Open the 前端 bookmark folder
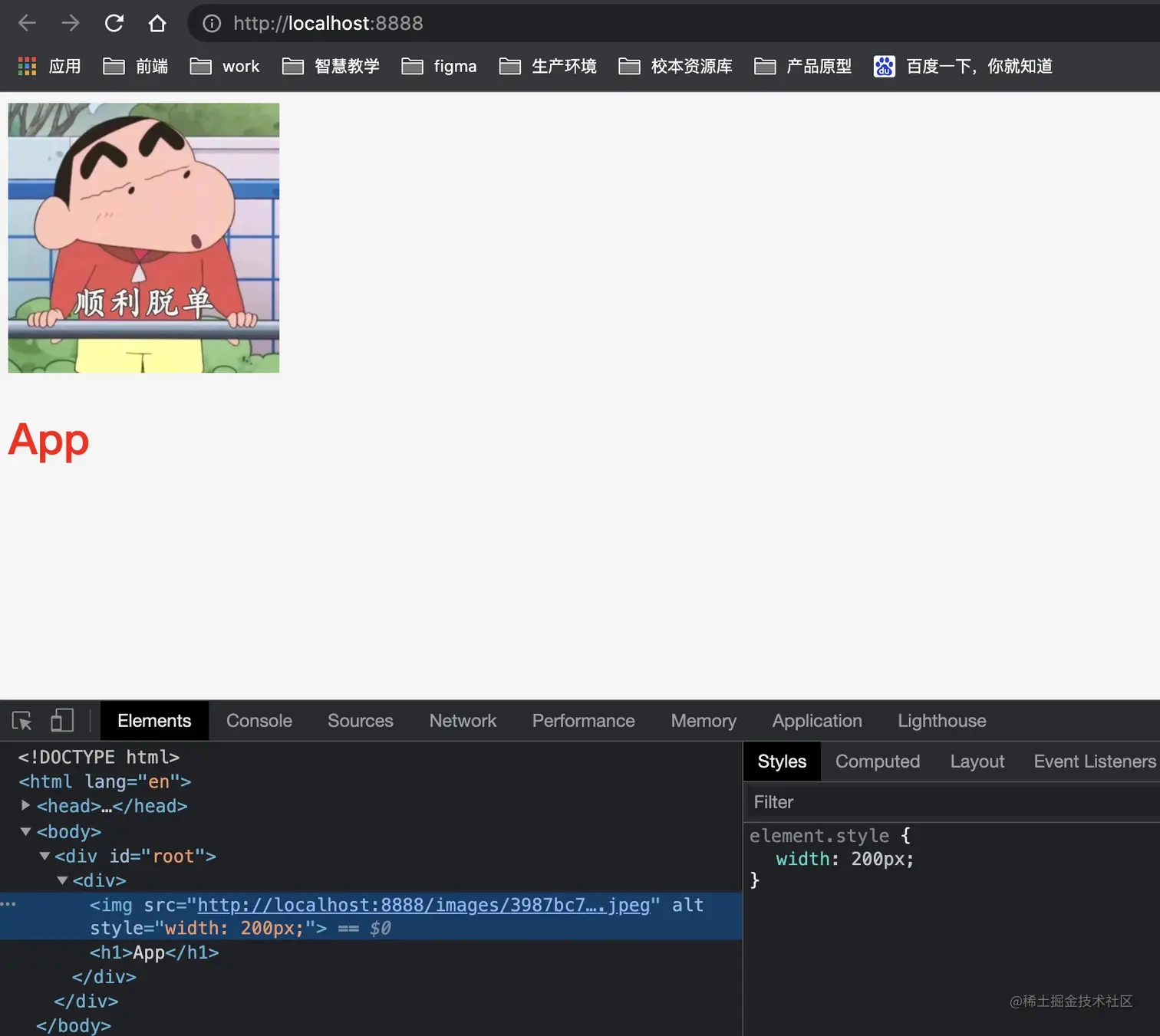 [x=136, y=67]
